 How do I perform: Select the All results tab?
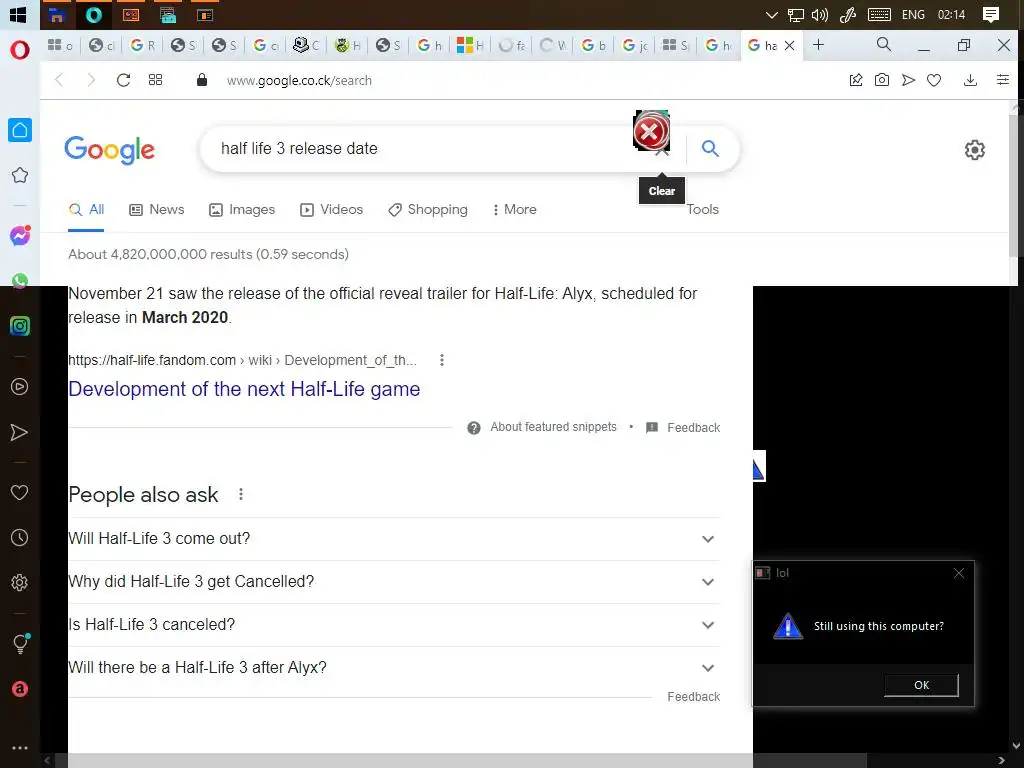pos(86,210)
